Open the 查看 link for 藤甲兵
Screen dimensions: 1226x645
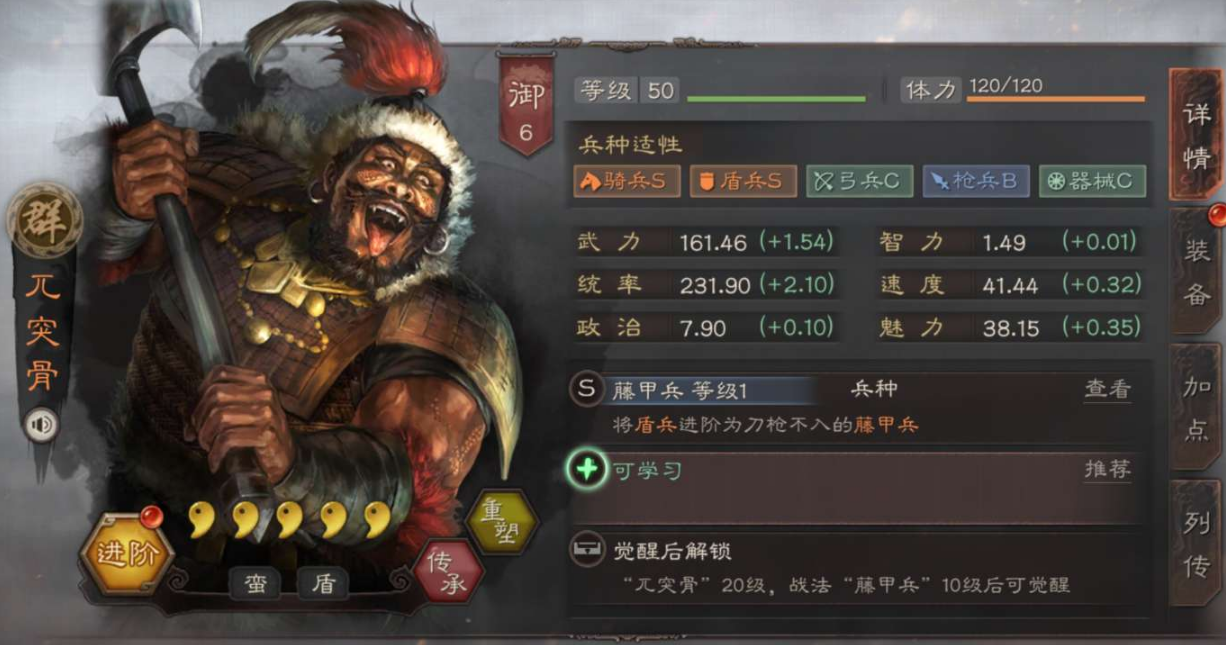coord(1107,389)
